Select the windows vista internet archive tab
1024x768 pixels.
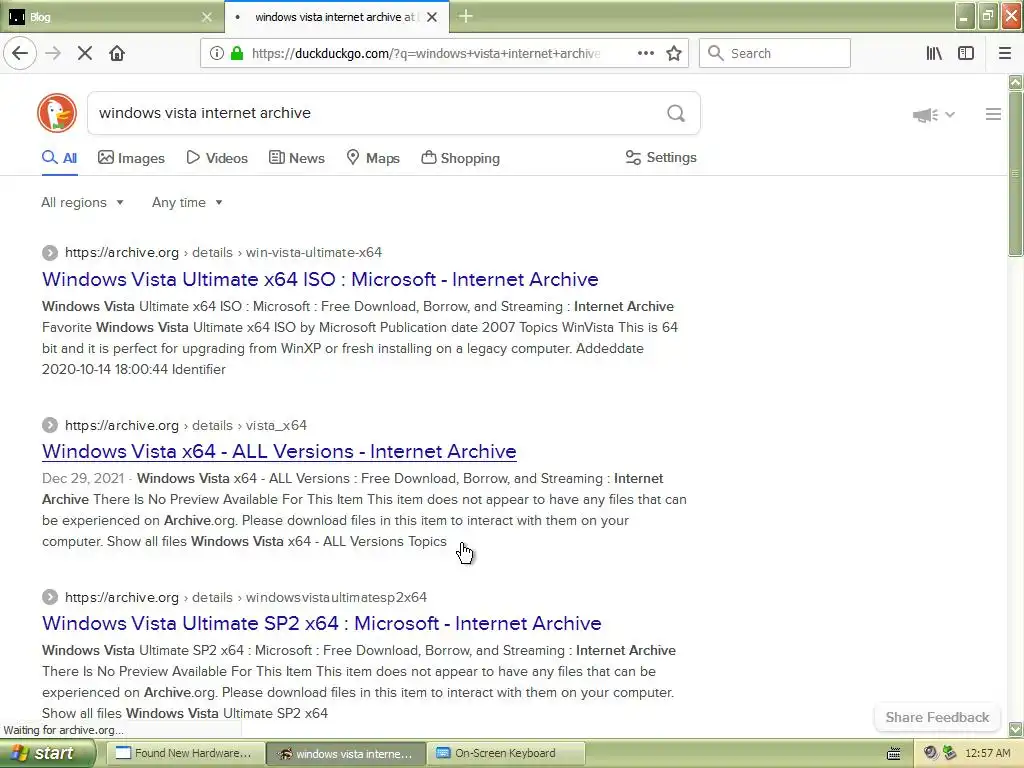[336, 17]
